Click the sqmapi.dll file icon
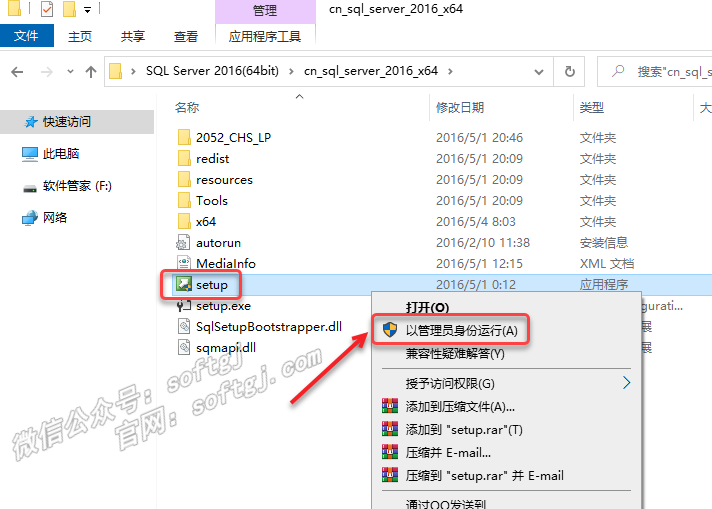 point(183,347)
